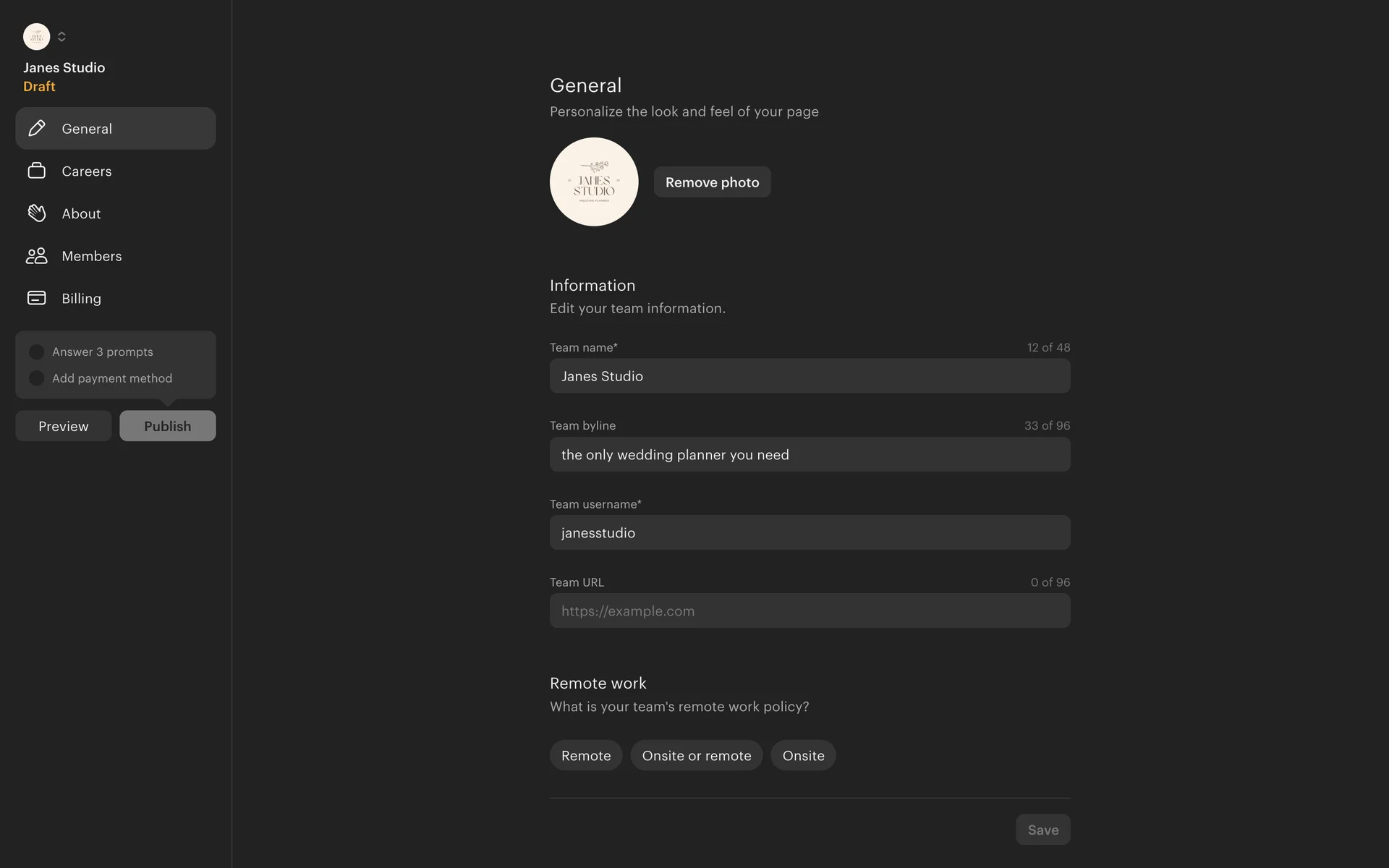This screenshot has height=868, width=1389.
Task: Click the Janes Studio logo thumbnail
Action: [594, 182]
